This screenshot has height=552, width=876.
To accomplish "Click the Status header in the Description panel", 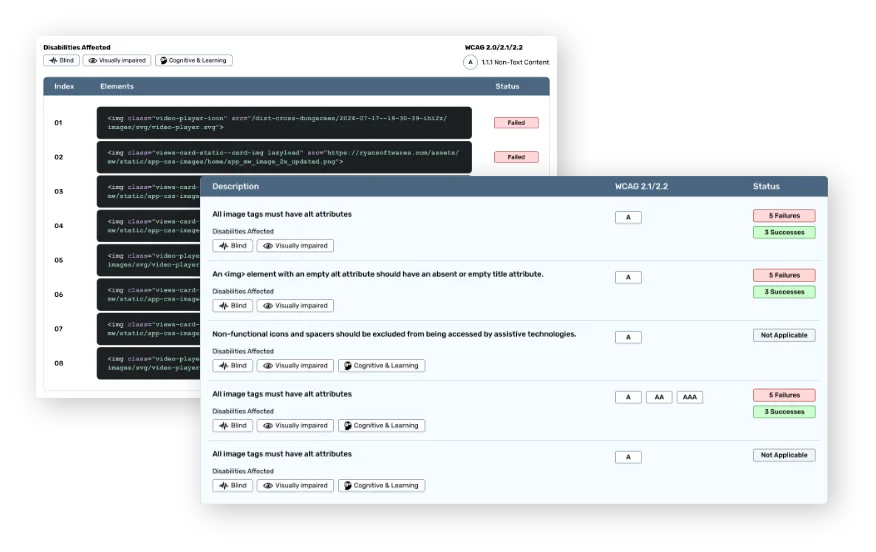I will click(766, 187).
